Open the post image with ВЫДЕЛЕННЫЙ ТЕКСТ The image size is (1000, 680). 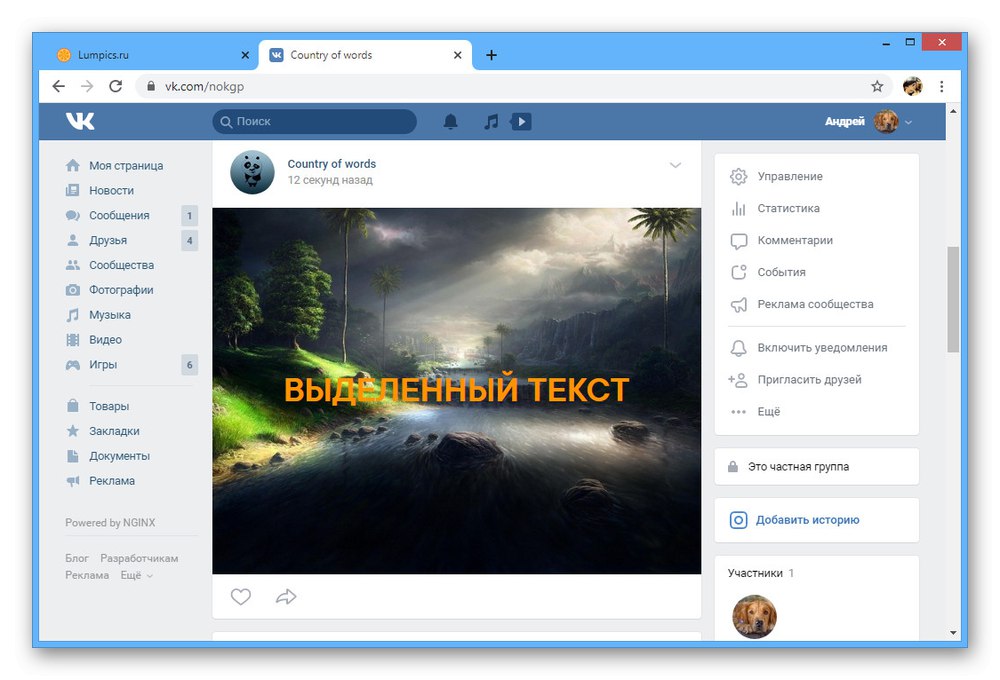click(x=457, y=390)
